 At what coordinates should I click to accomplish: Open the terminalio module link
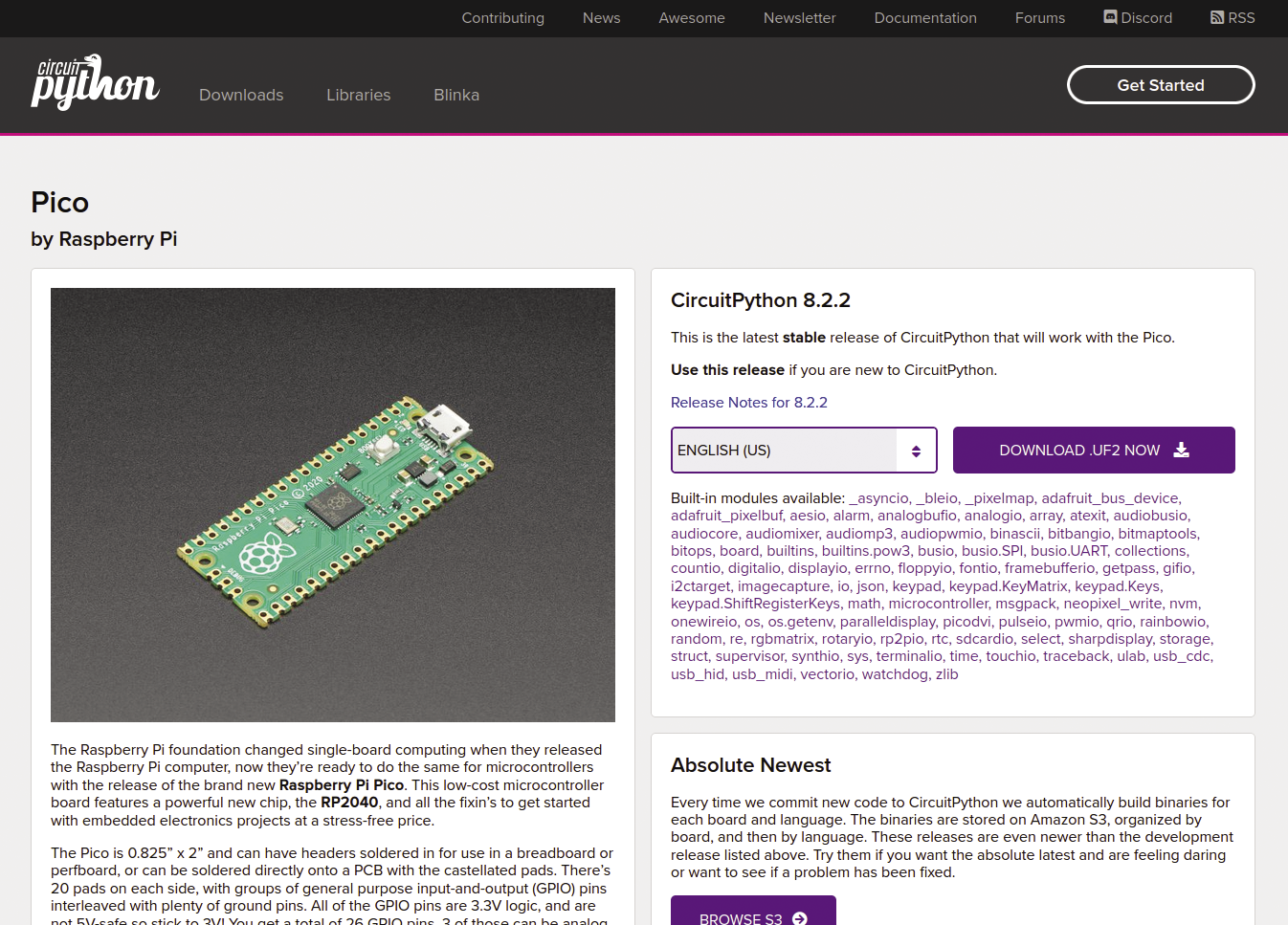(909, 656)
